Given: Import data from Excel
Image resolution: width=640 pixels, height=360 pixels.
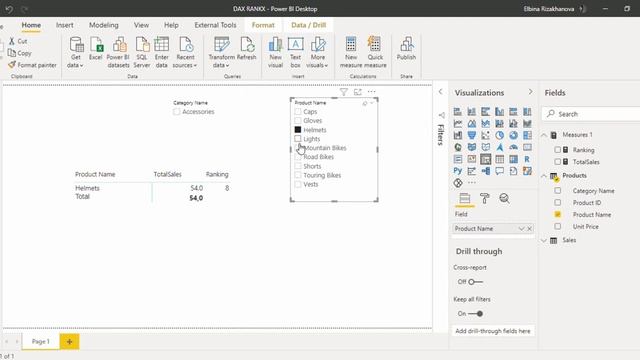Looking at the screenshot, I should click(96, 49).
